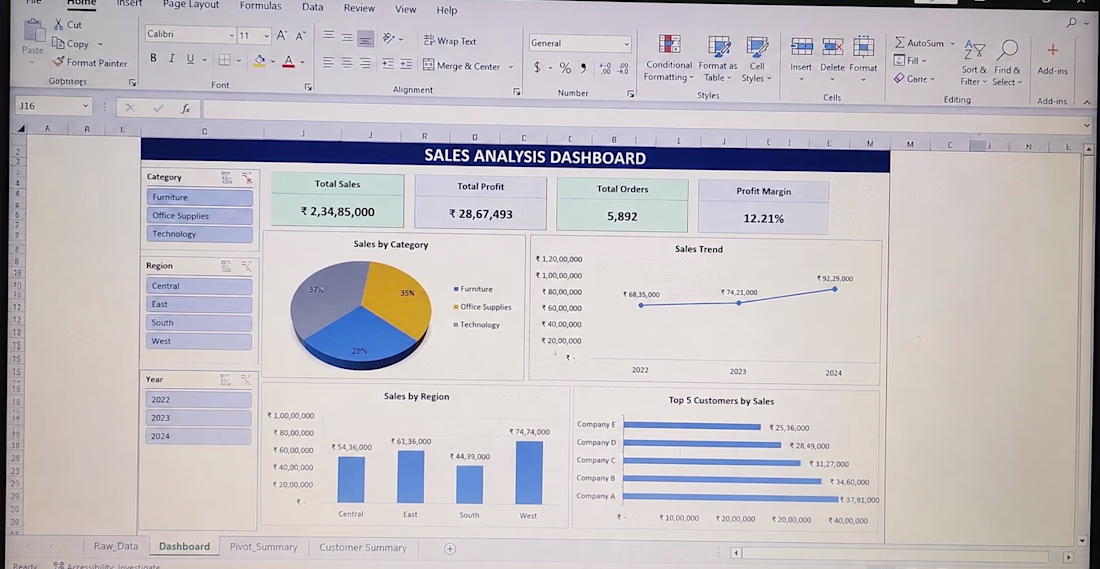The width and height of the screenshot is (1100, 569).
Task: Select 2023 in Year slicer
Action: tap(199, 418)
